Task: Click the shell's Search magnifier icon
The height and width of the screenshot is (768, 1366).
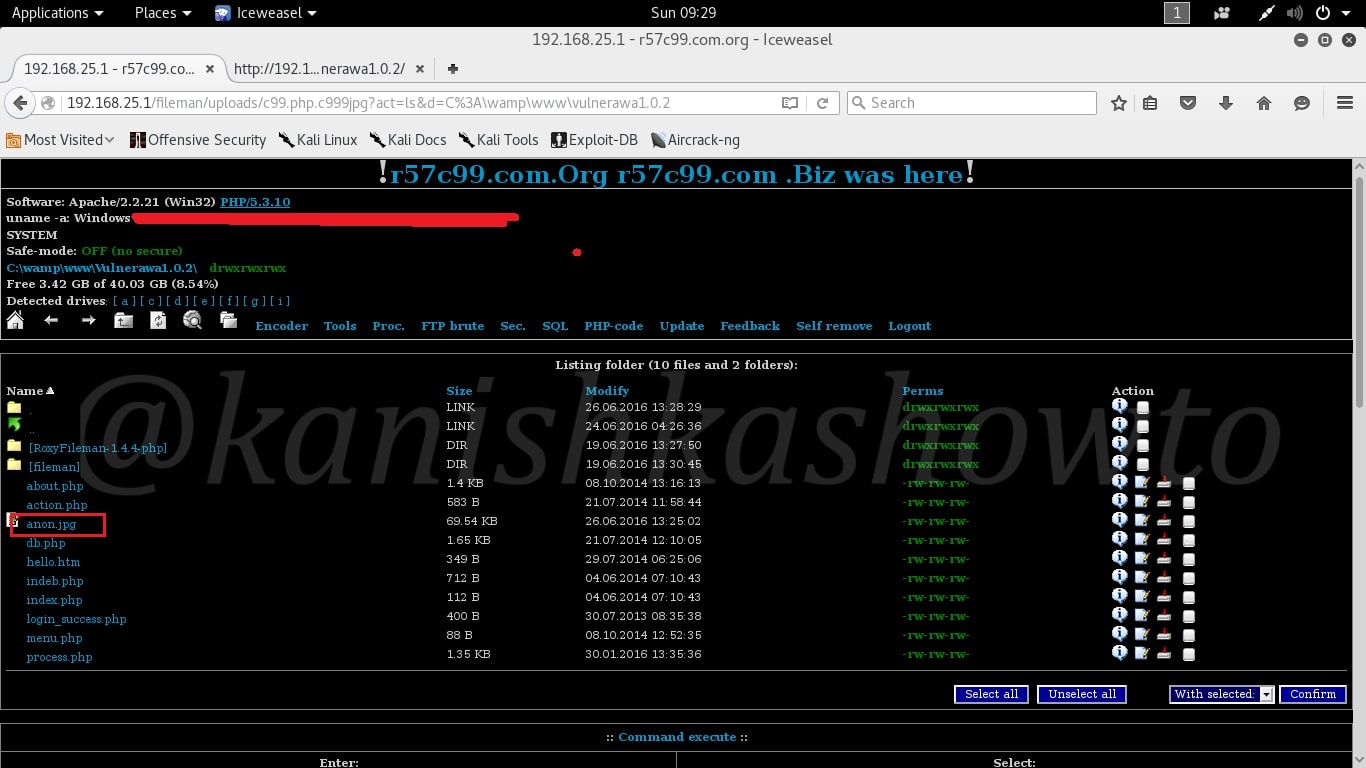Action: [192, 320]
